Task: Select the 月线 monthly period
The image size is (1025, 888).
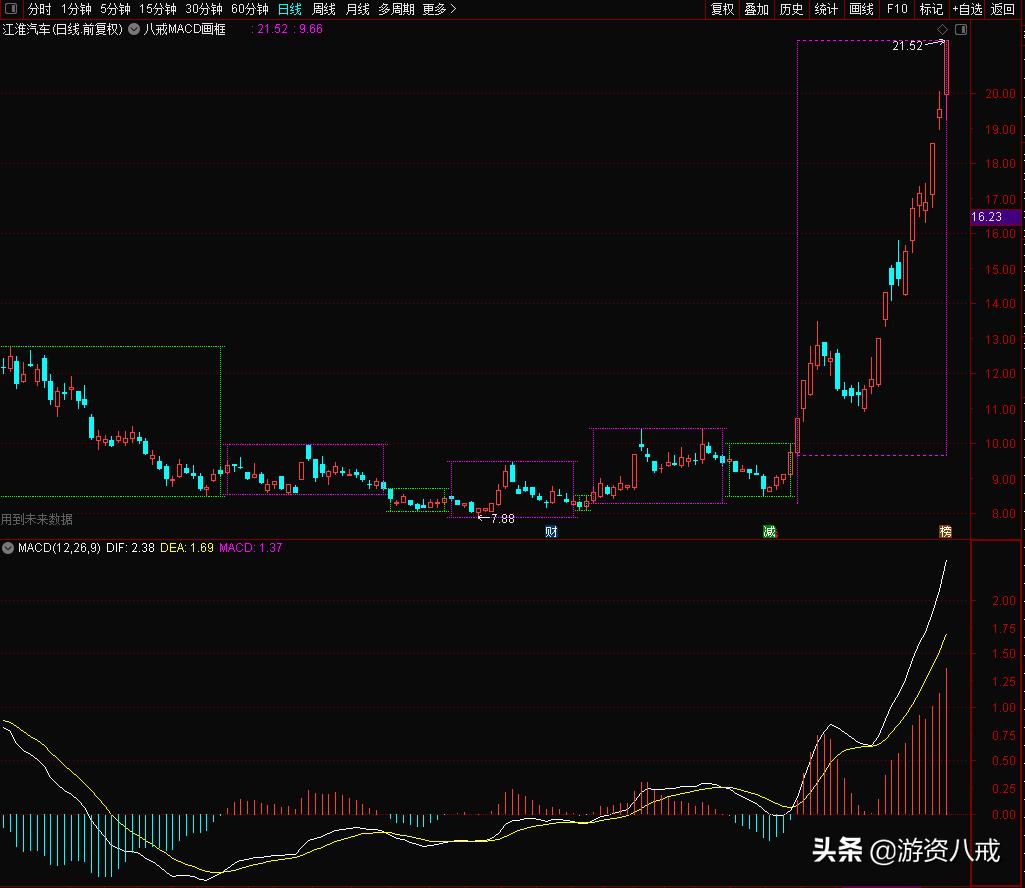Action: [x=356, y=9]
